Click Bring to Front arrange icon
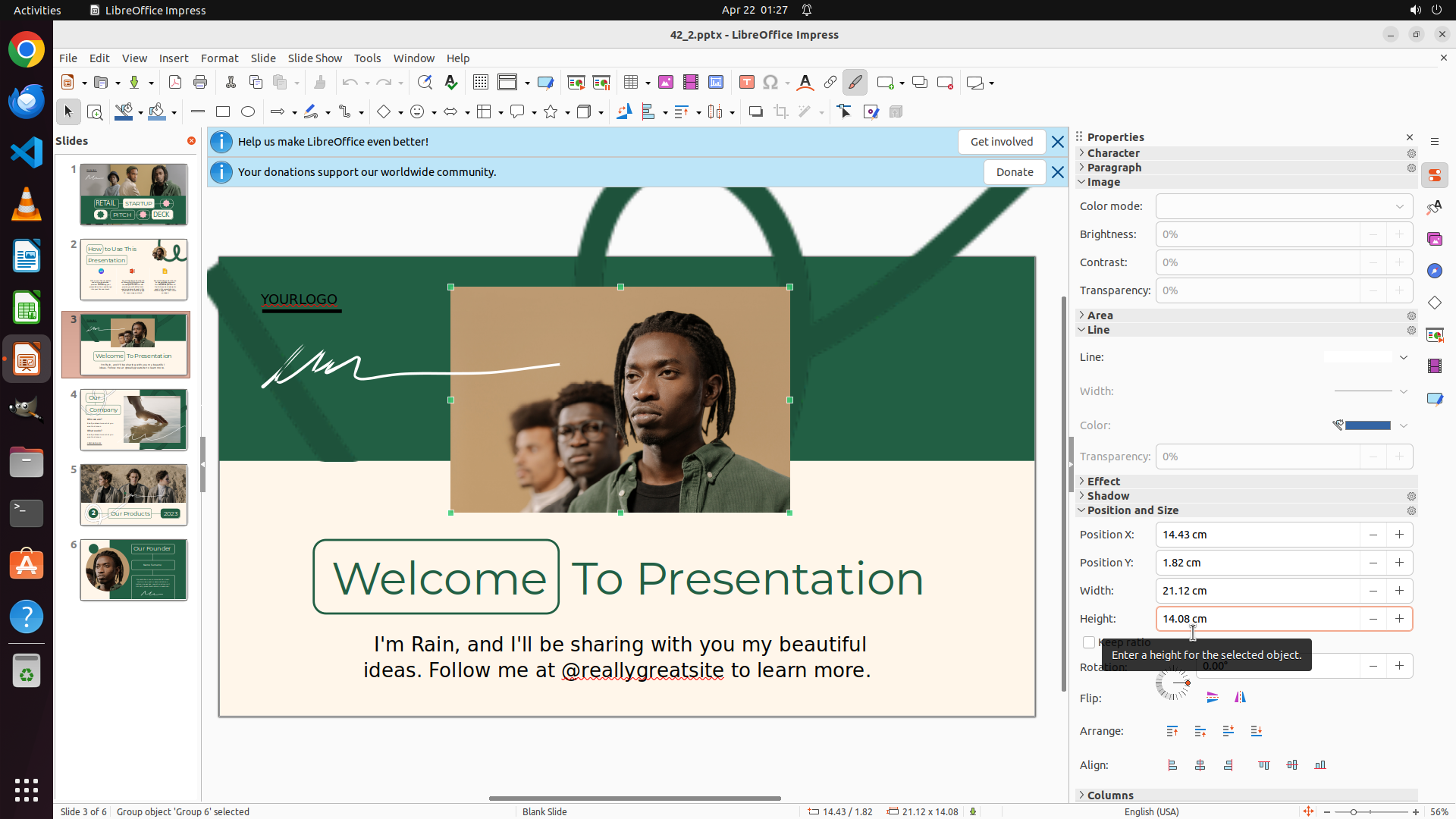 point(1172,731)
